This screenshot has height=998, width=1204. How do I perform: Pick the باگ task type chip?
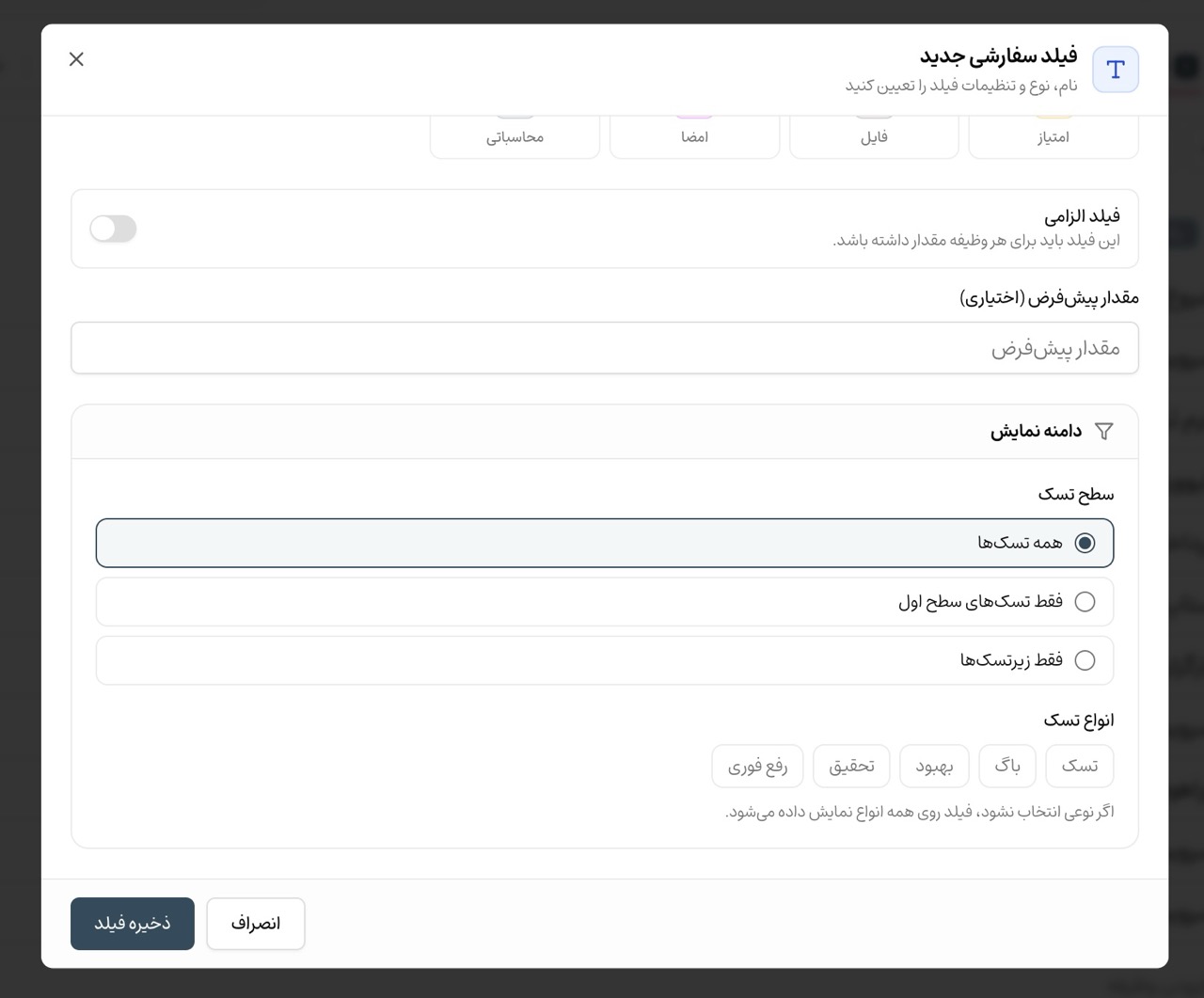pos(1007,766)
